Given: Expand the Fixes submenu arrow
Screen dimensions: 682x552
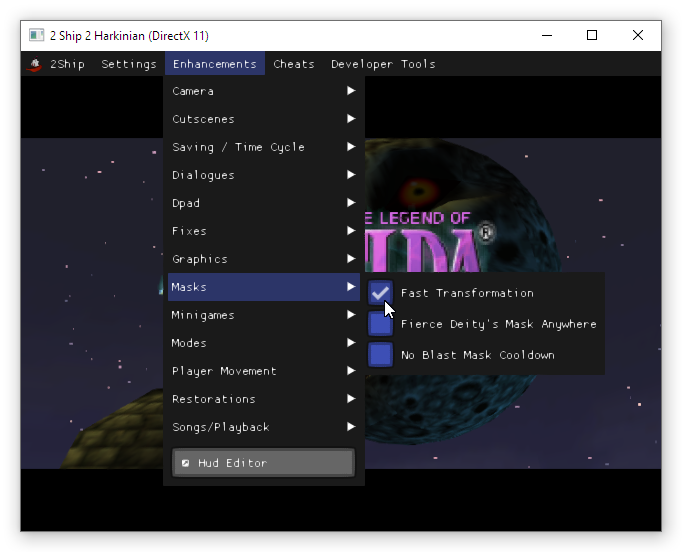Looking at the screenshot, I should (351, 231).
